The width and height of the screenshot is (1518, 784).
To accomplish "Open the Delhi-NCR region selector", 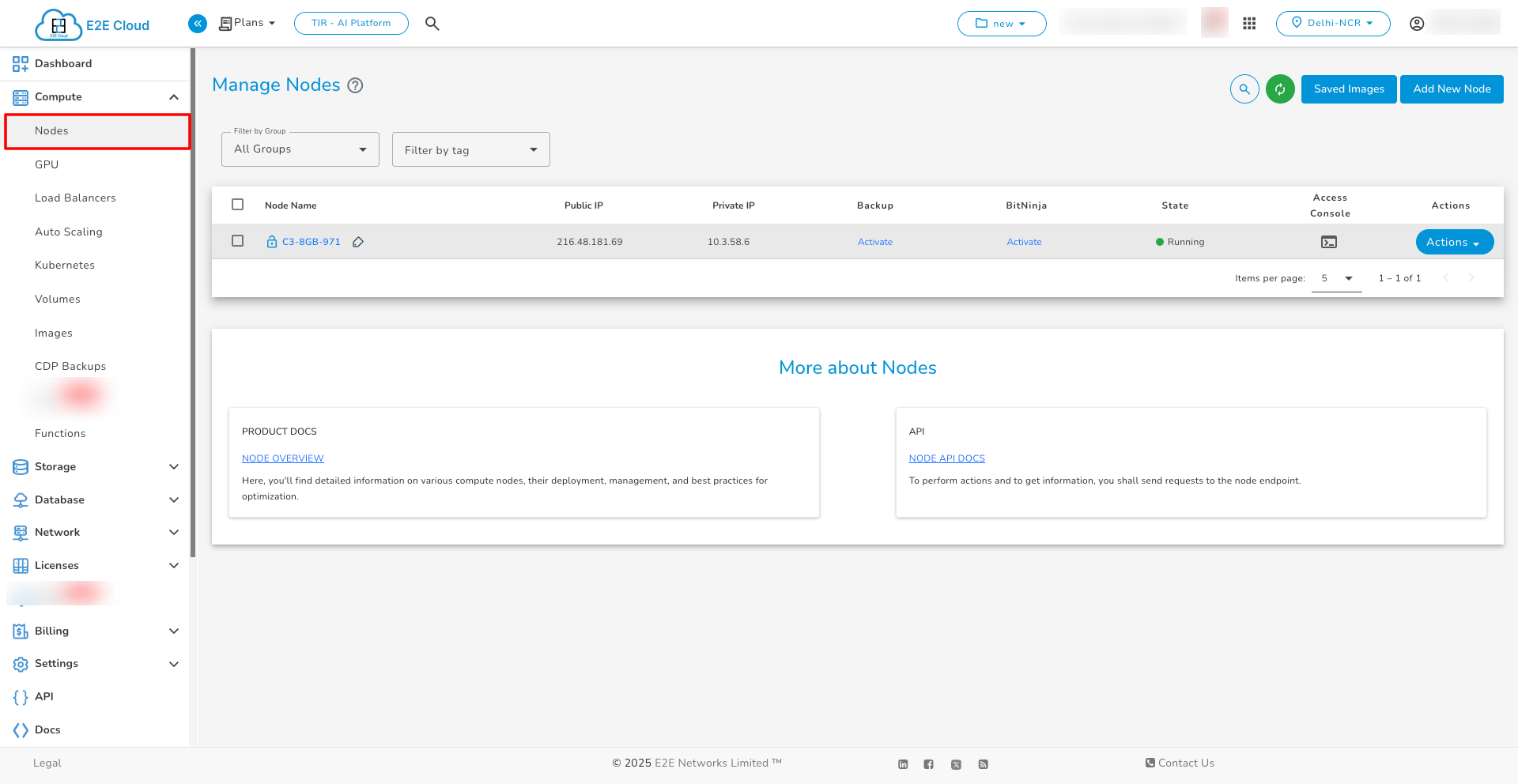I will 1333,24.
